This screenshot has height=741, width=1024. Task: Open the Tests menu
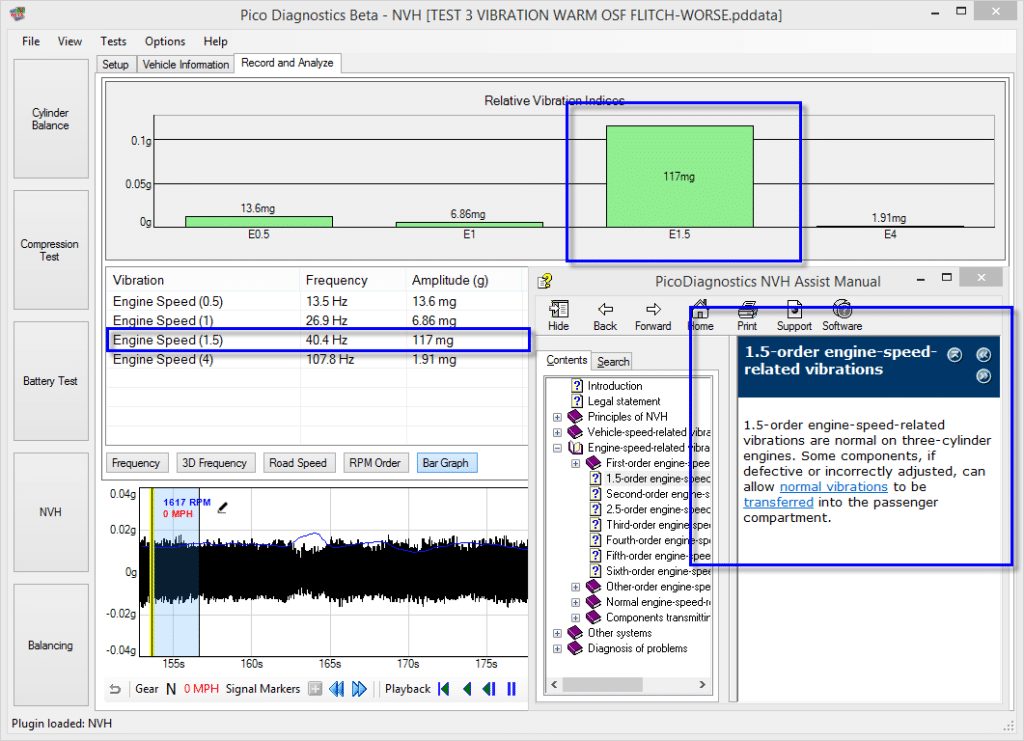point(113,41)
